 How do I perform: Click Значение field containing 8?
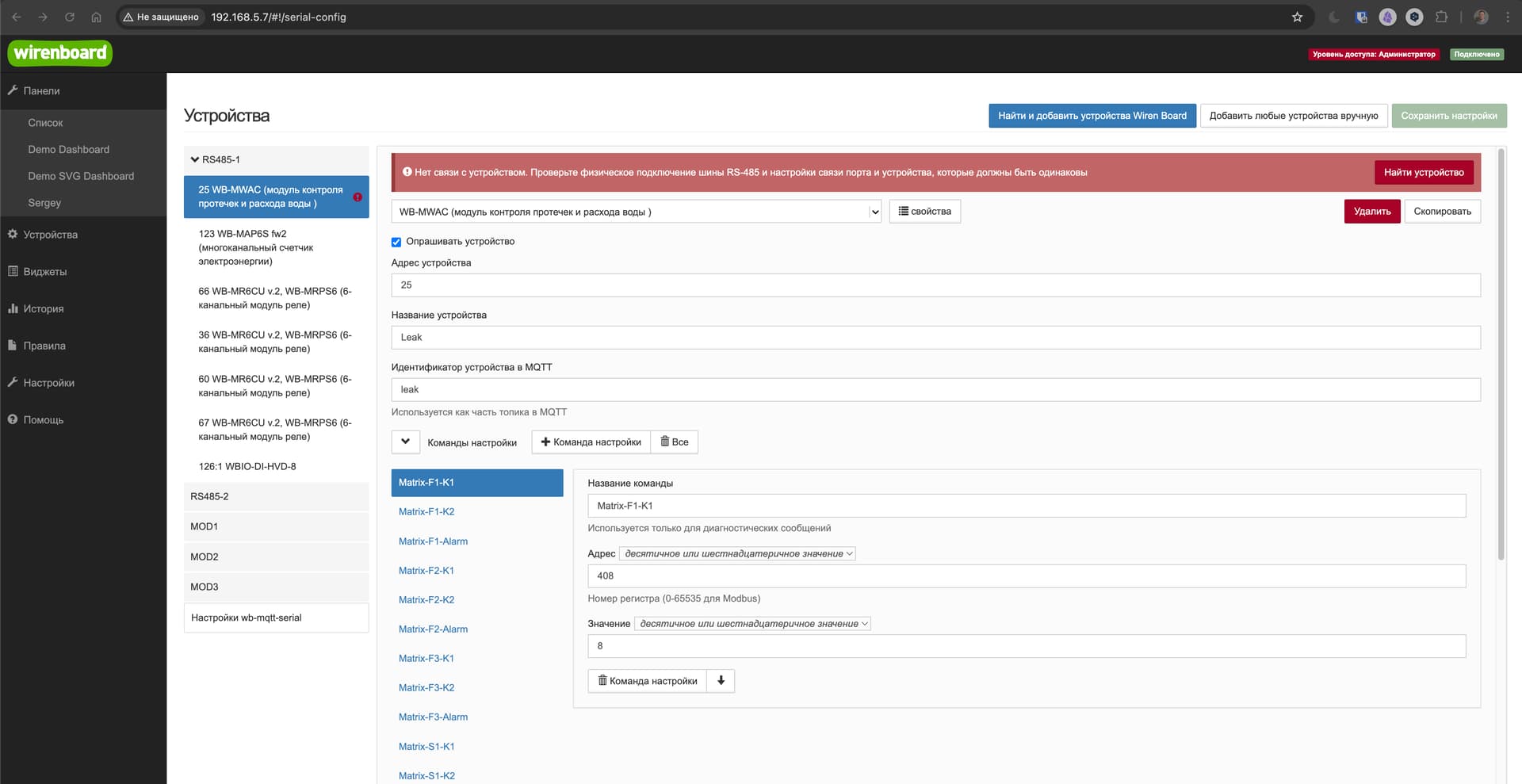tap(1027, 646)
